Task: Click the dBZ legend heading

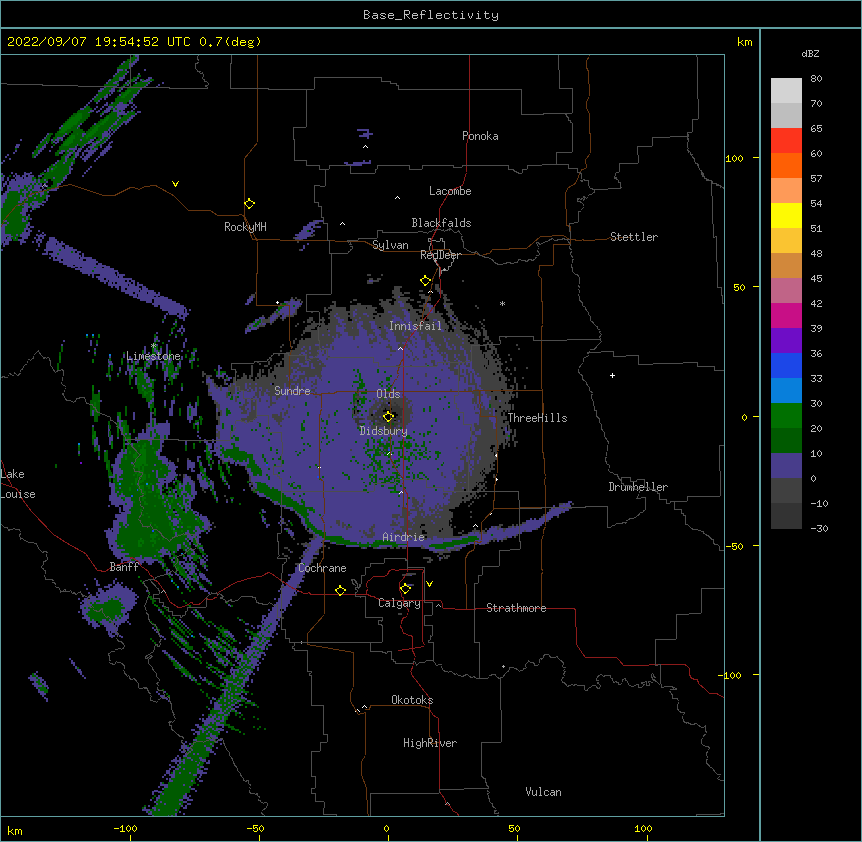Action: (810, 53)
